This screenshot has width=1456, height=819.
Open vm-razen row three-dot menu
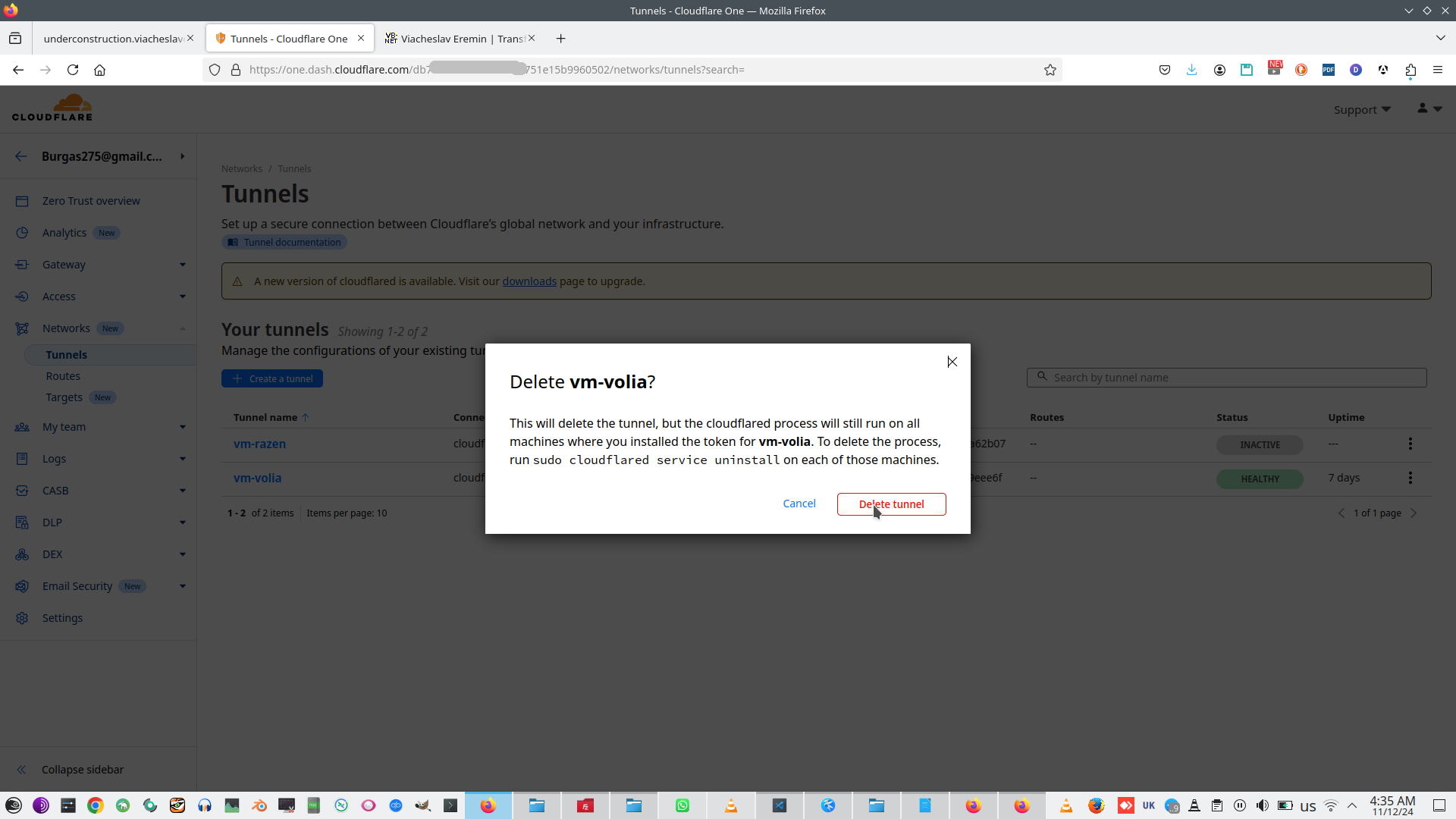point(1410,444)
